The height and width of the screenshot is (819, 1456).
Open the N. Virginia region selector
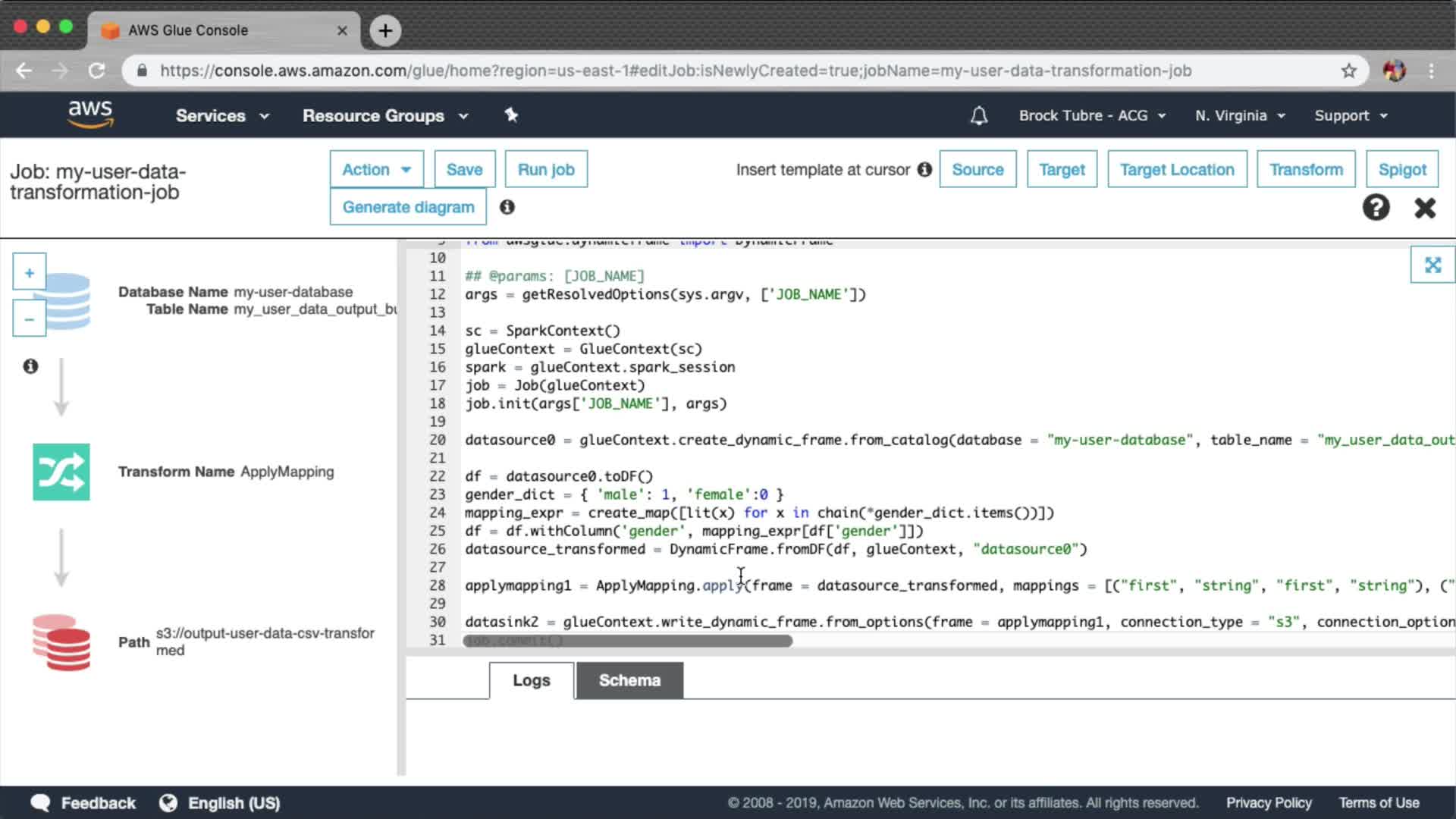(x=1240, y=116)
